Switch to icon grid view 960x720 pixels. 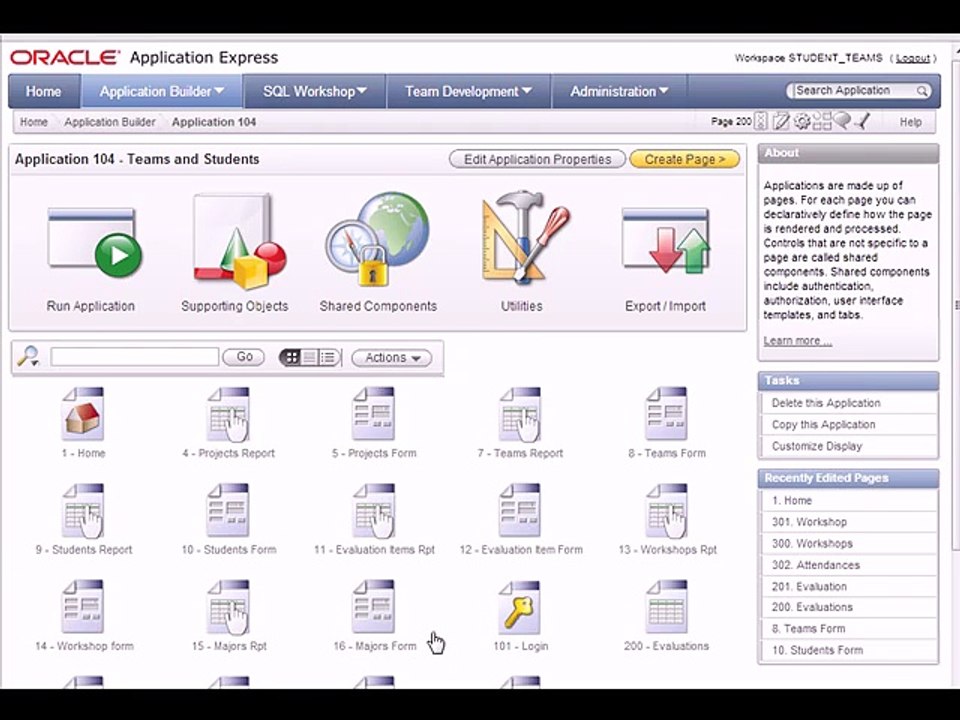point(291,357)
